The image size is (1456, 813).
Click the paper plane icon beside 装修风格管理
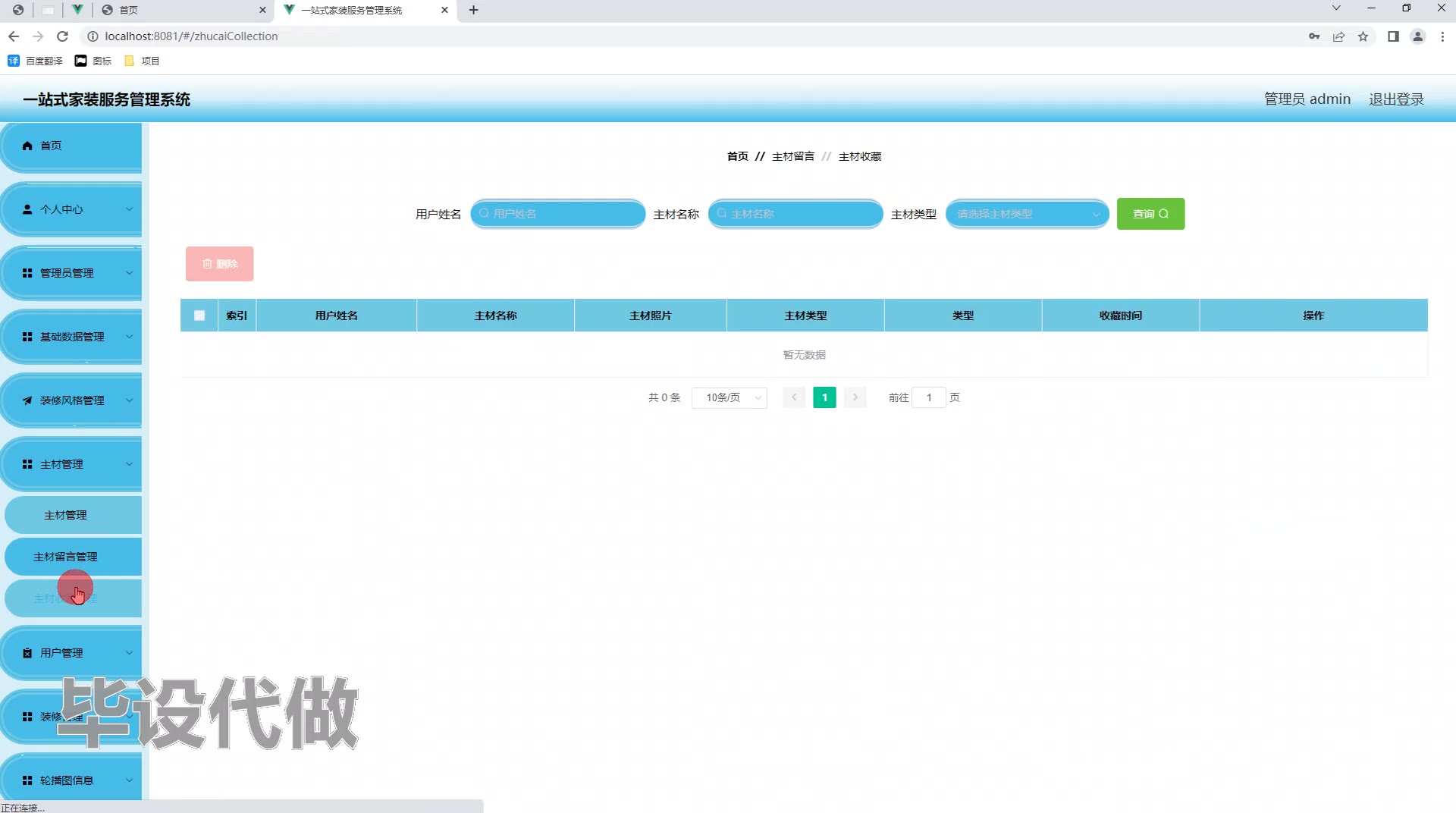point(27,400)
